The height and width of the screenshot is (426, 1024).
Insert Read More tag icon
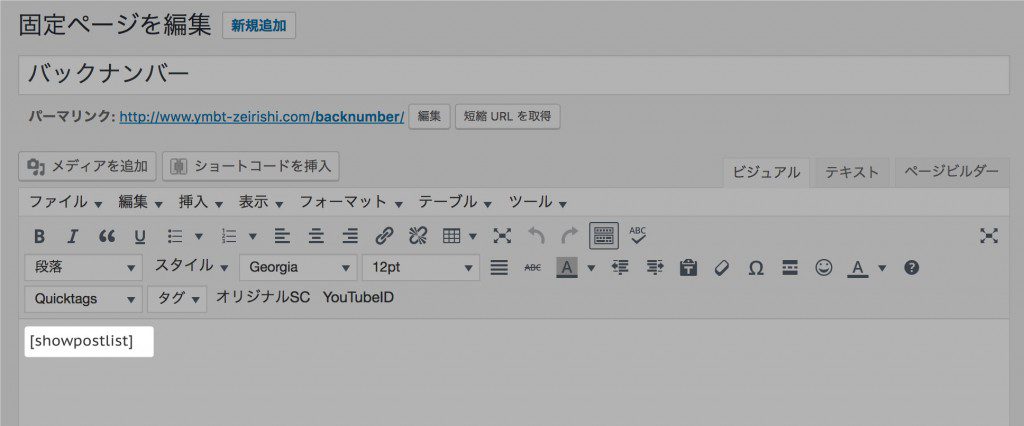point(790,267)
